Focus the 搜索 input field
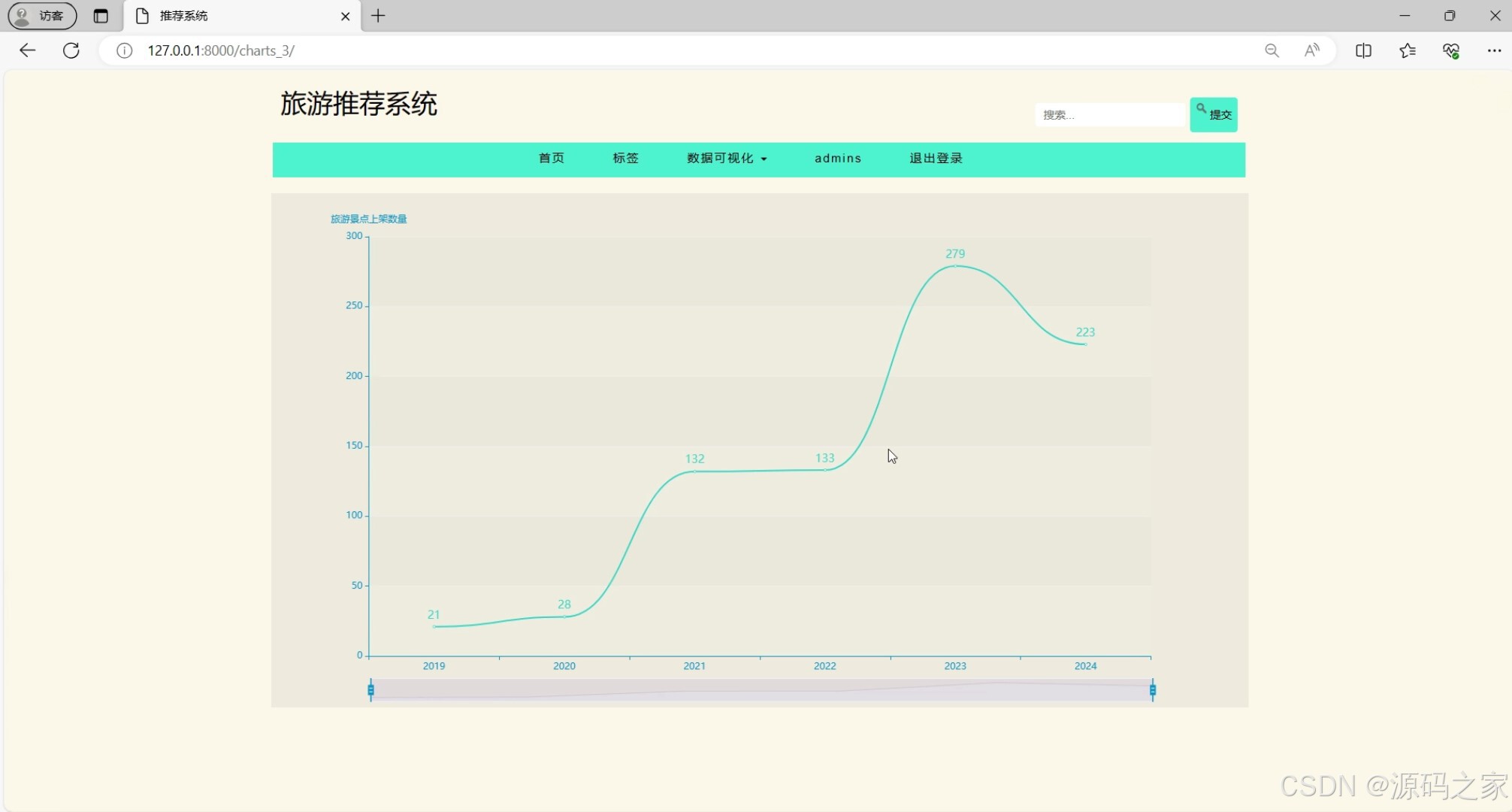The image size is (1512, 812). tap(1109, 115)
